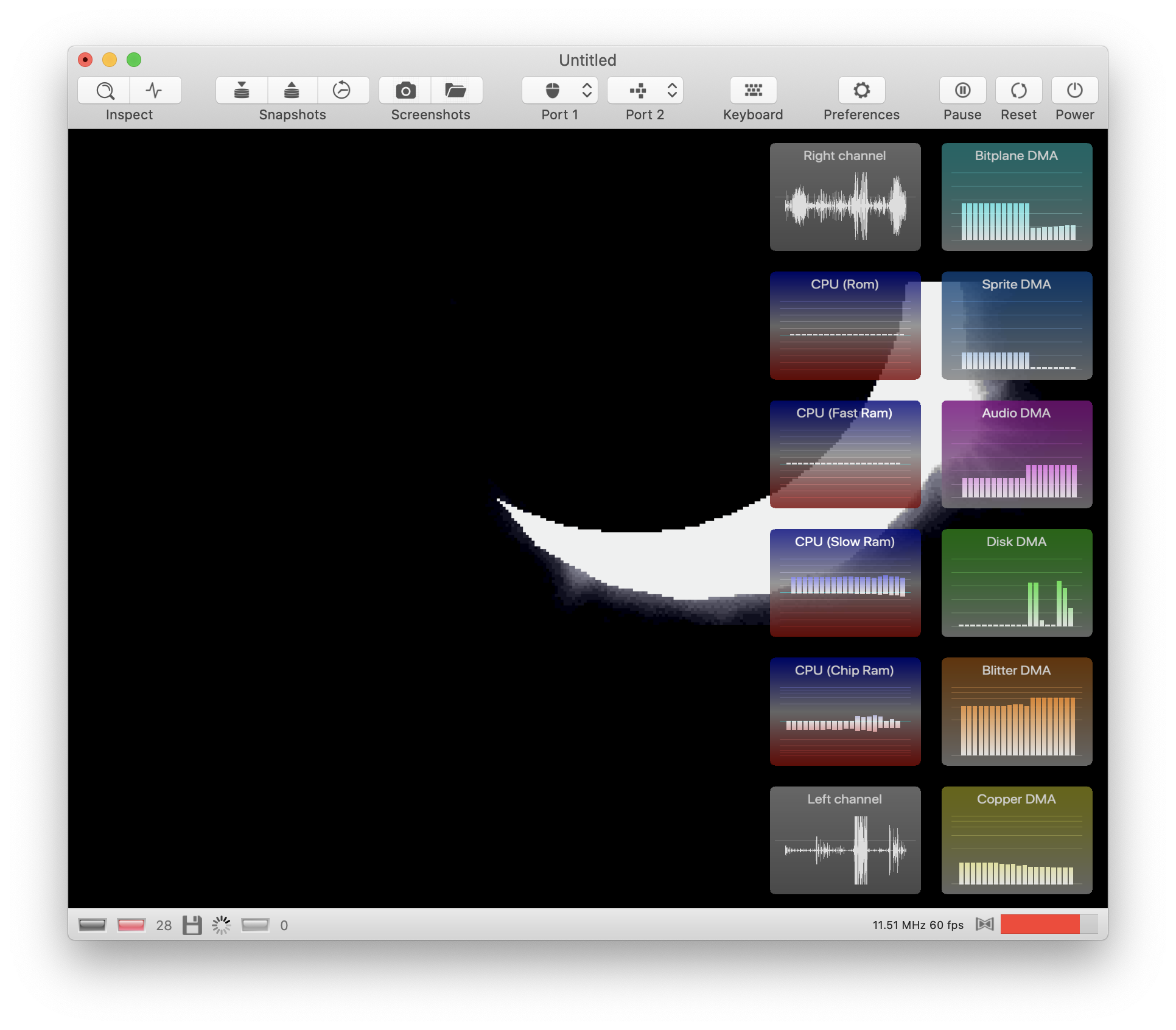Click the gray power LED in status bar
This screenshot has height=1030, width=1176.
93,925
